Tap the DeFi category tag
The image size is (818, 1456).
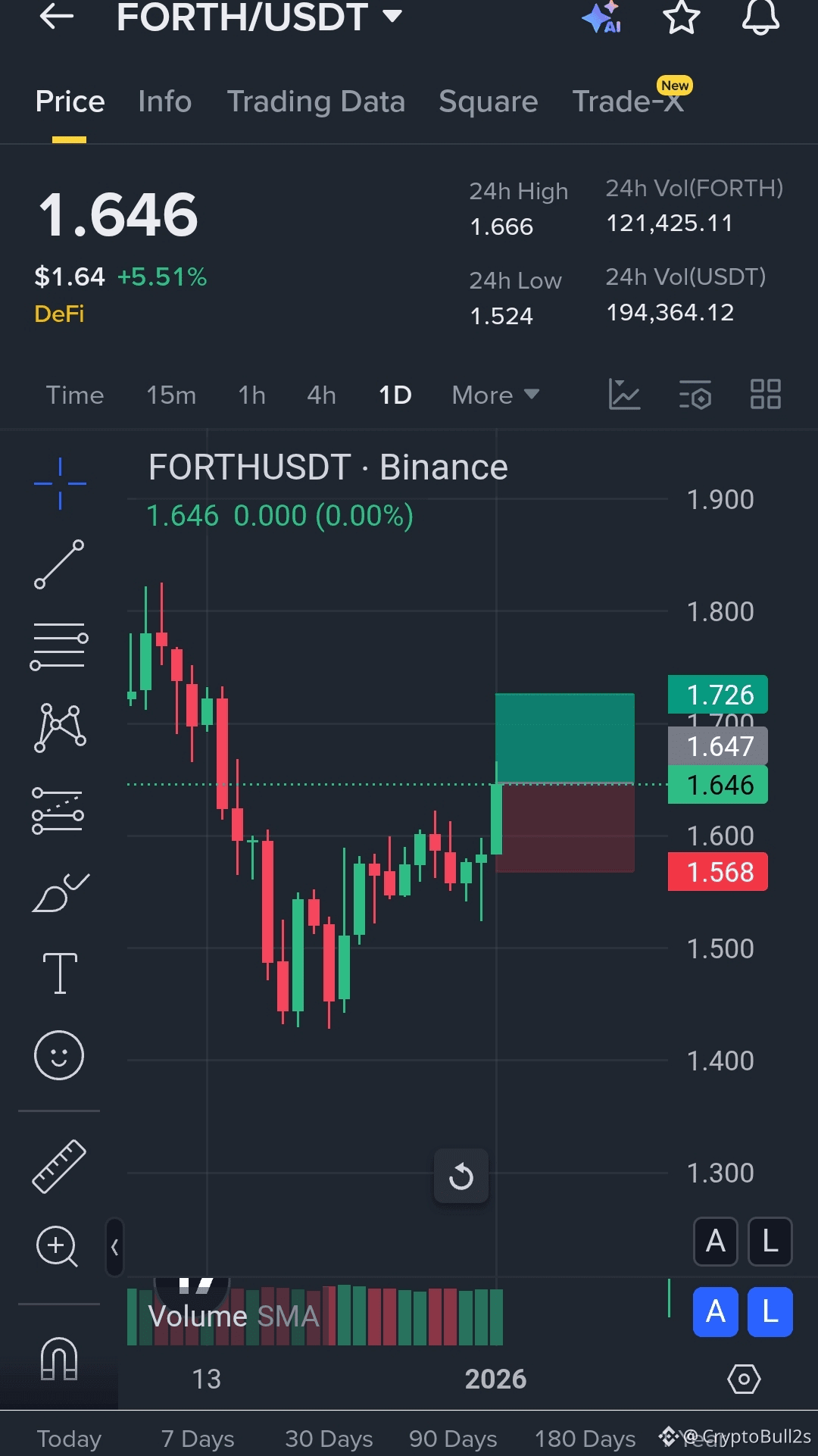tap(59, 314)
